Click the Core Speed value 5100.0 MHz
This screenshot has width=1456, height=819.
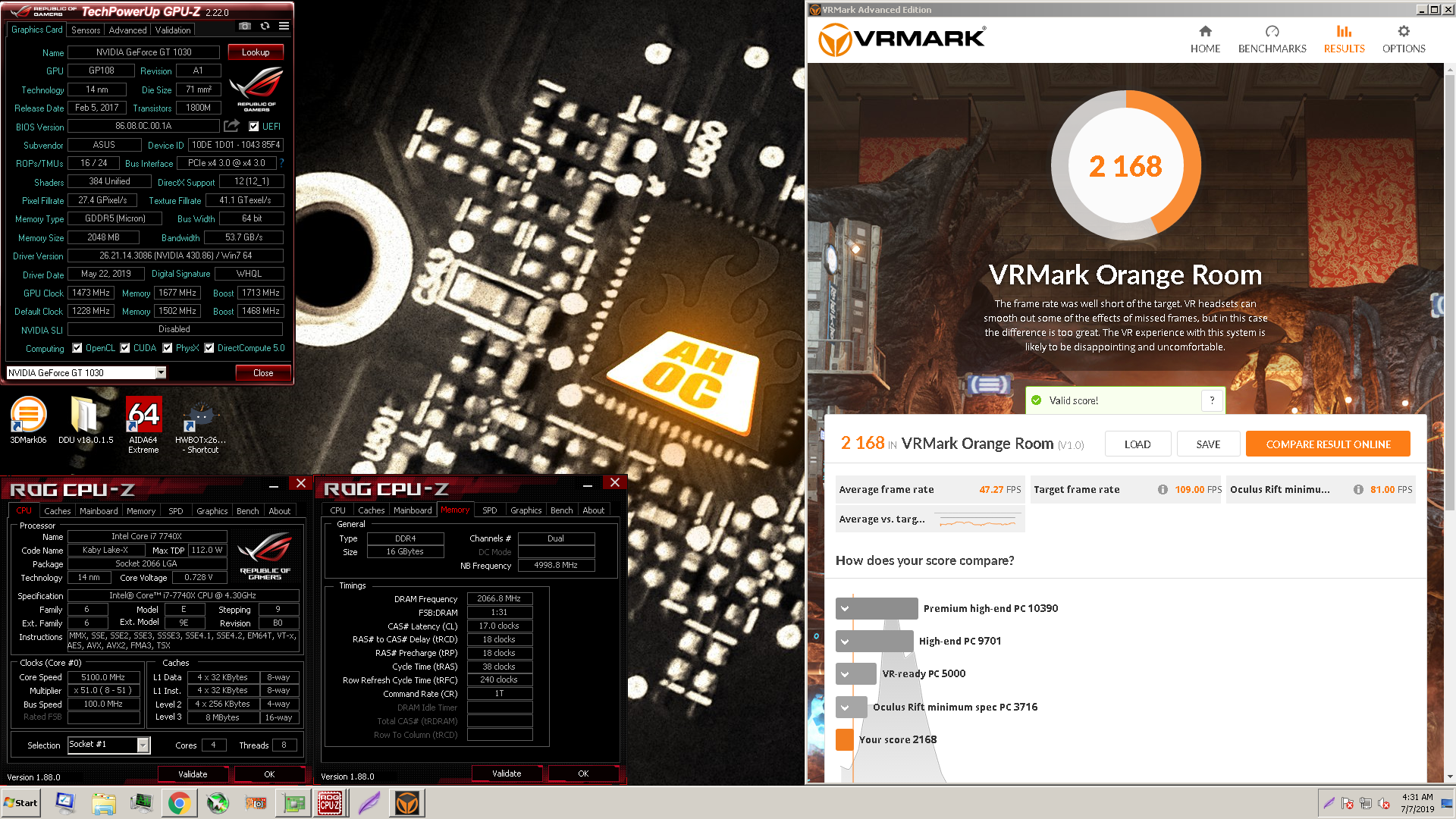(103, 677)
